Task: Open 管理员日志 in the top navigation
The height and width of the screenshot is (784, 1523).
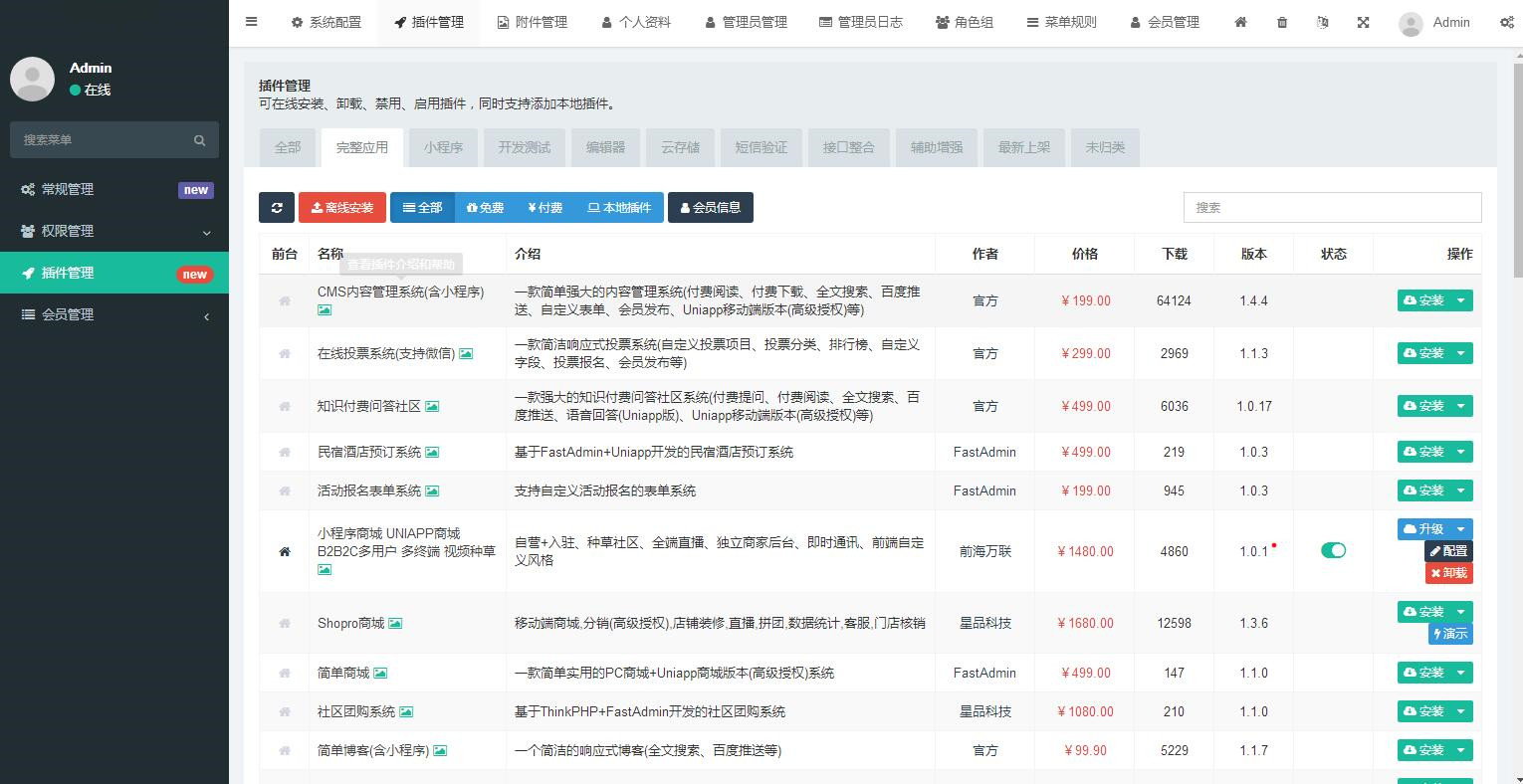Action: point(861,22)
